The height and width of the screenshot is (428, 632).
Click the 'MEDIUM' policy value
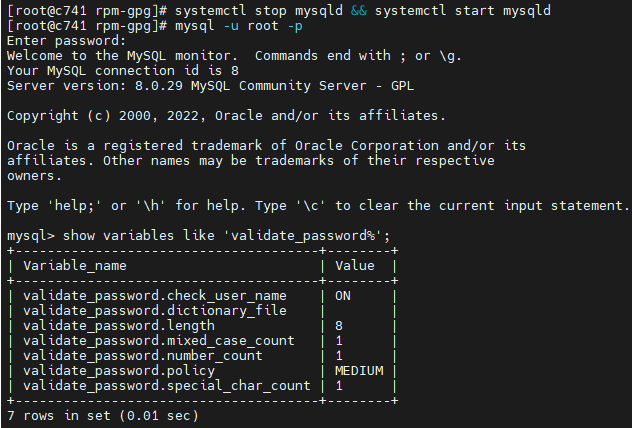click(359, 371)
